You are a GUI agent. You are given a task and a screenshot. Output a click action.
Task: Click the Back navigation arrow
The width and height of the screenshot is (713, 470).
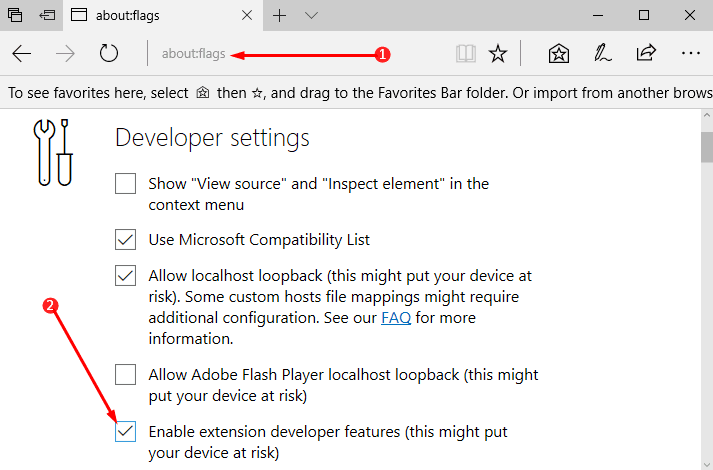click(22, 54)
